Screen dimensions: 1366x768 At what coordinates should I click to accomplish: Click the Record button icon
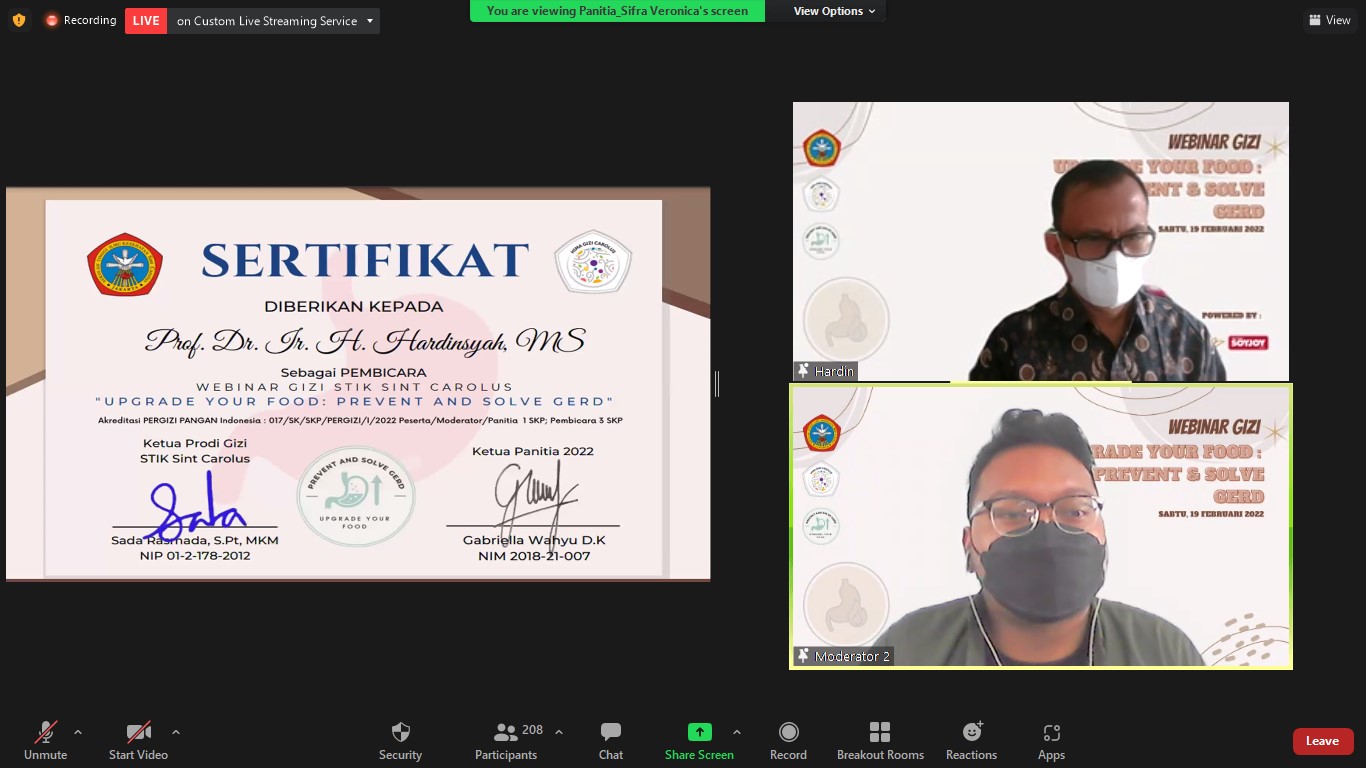pyautogui.click(x=788, y=732)
